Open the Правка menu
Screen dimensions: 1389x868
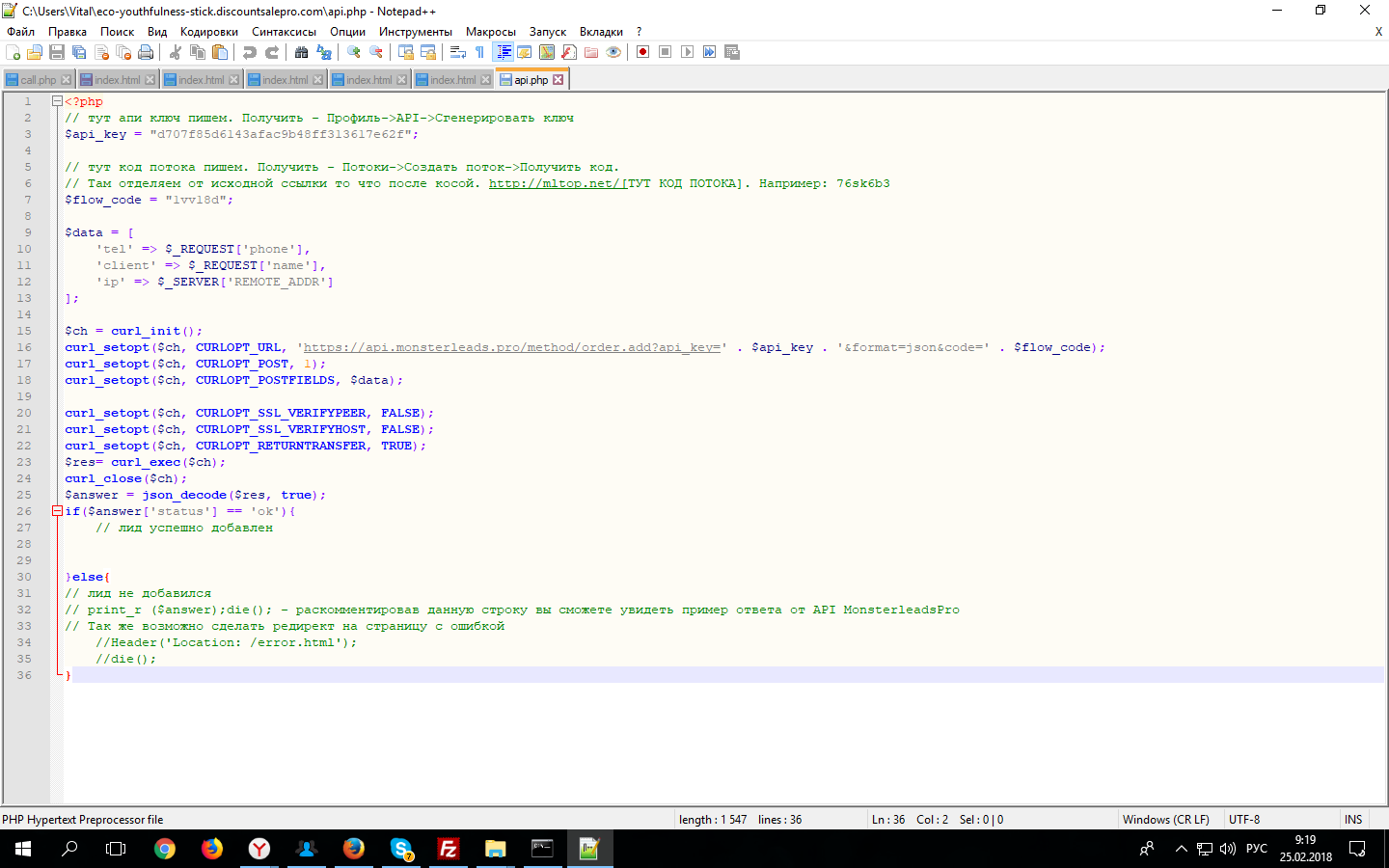point(68,32)
